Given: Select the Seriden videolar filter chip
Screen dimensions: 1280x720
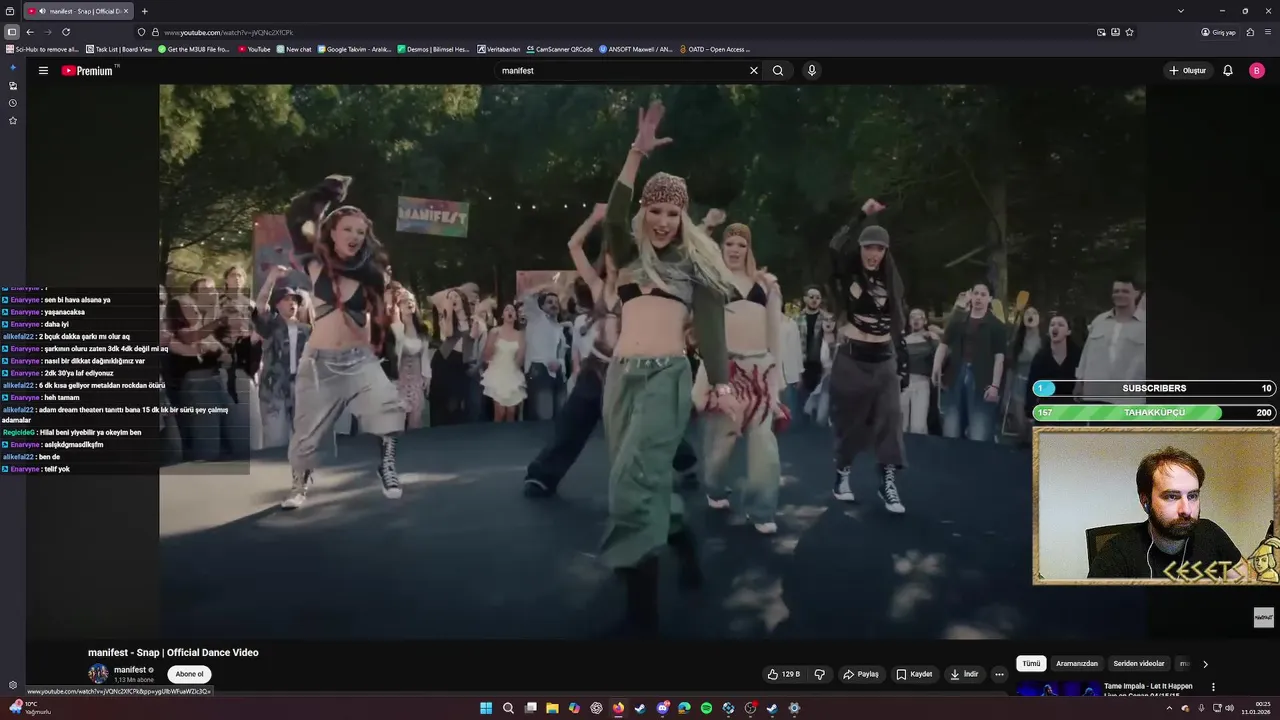Looking at the screenshot, I should coord(1139,664).
